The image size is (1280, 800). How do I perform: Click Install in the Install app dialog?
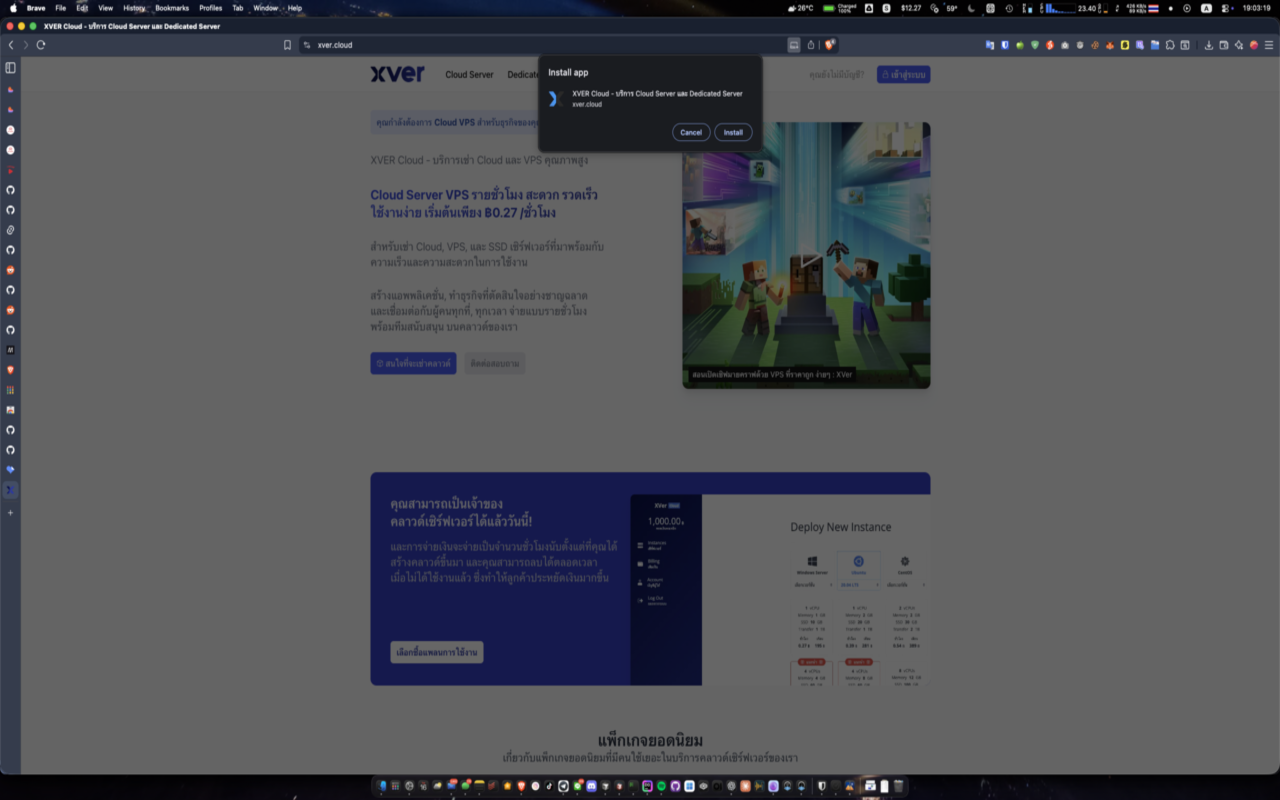tap(733, 132)
